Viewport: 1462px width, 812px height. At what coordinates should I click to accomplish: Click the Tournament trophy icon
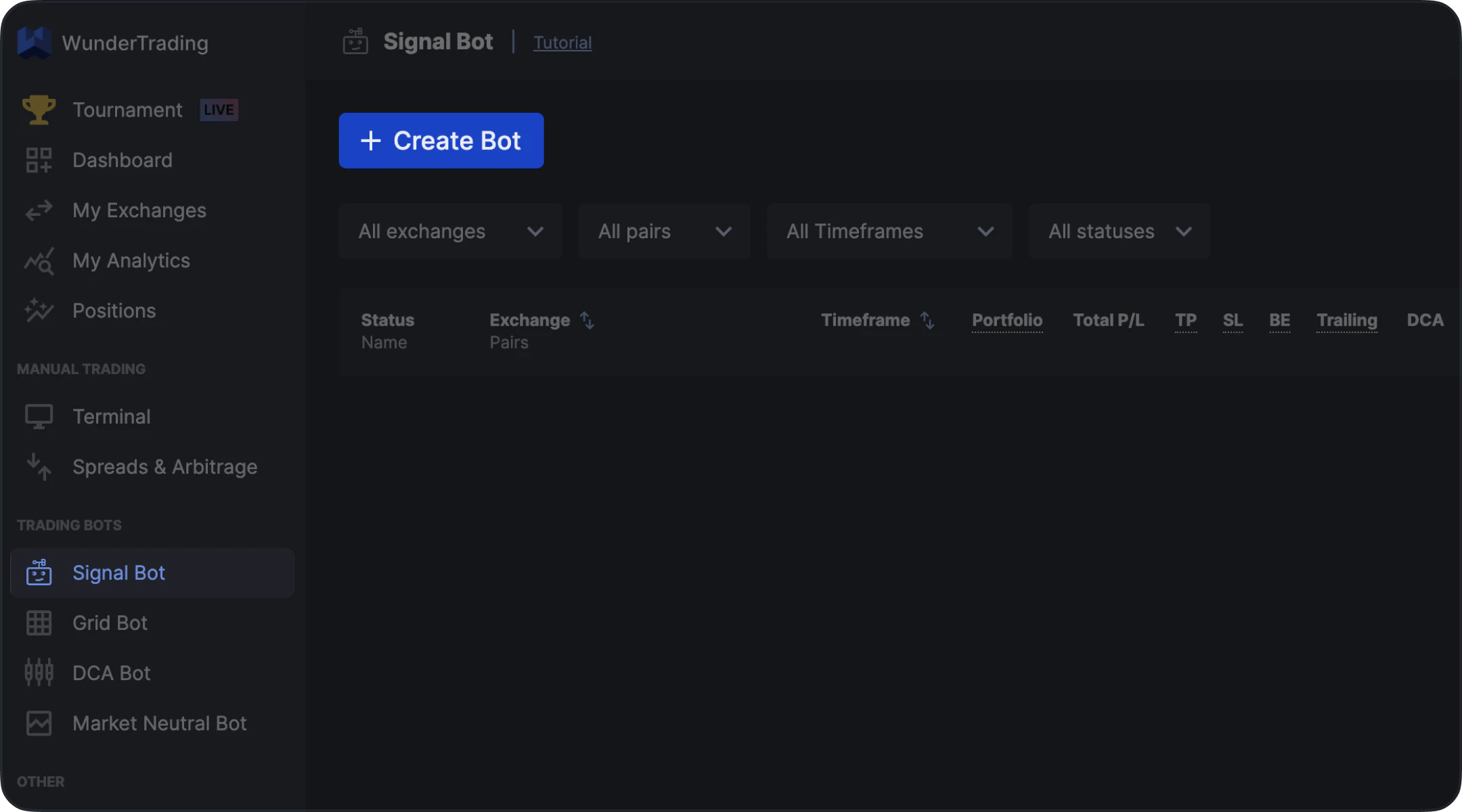[39, 110]
